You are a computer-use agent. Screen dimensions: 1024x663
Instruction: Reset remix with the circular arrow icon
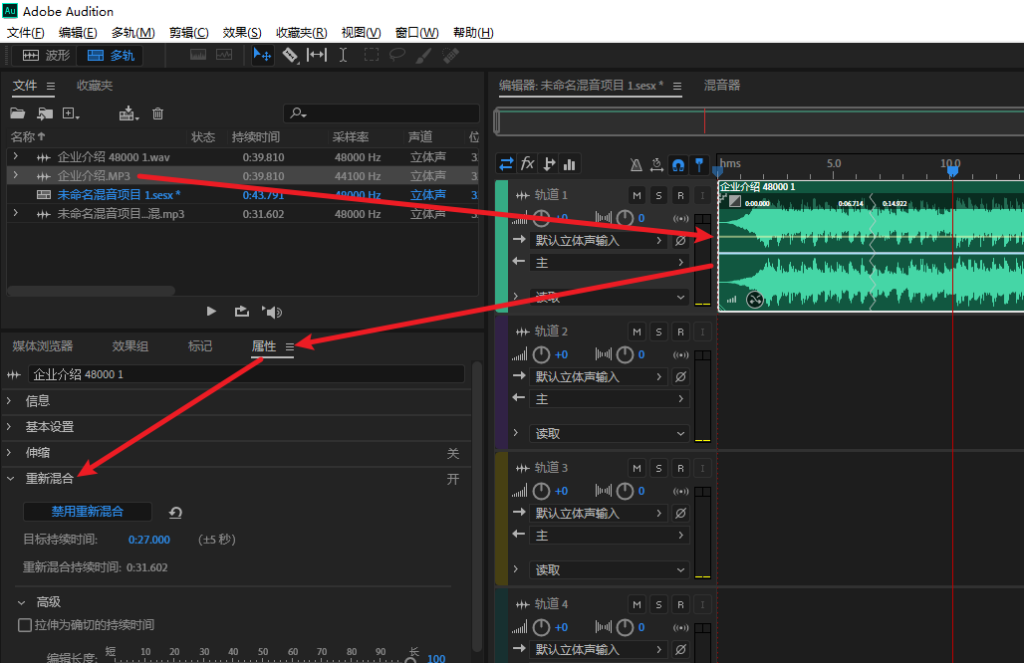click(176, 512)
